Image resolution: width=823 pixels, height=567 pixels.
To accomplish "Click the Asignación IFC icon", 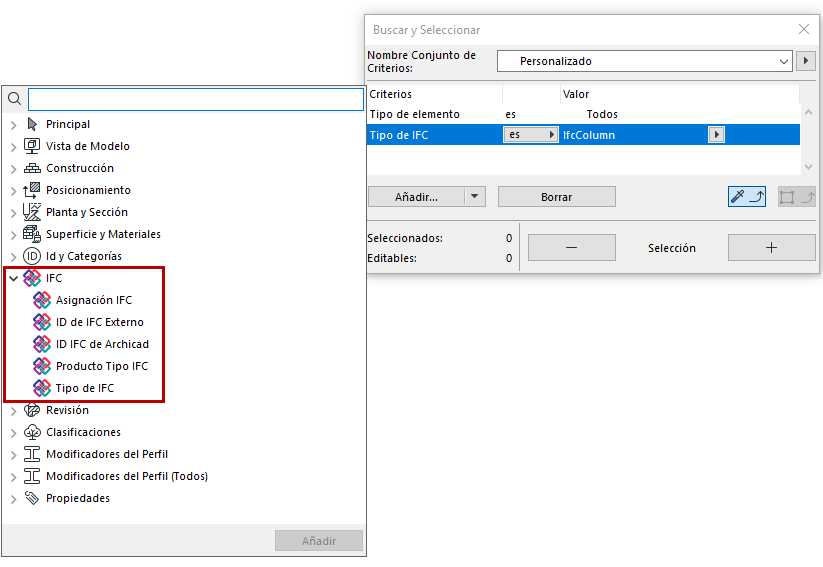I will point(42,300).
